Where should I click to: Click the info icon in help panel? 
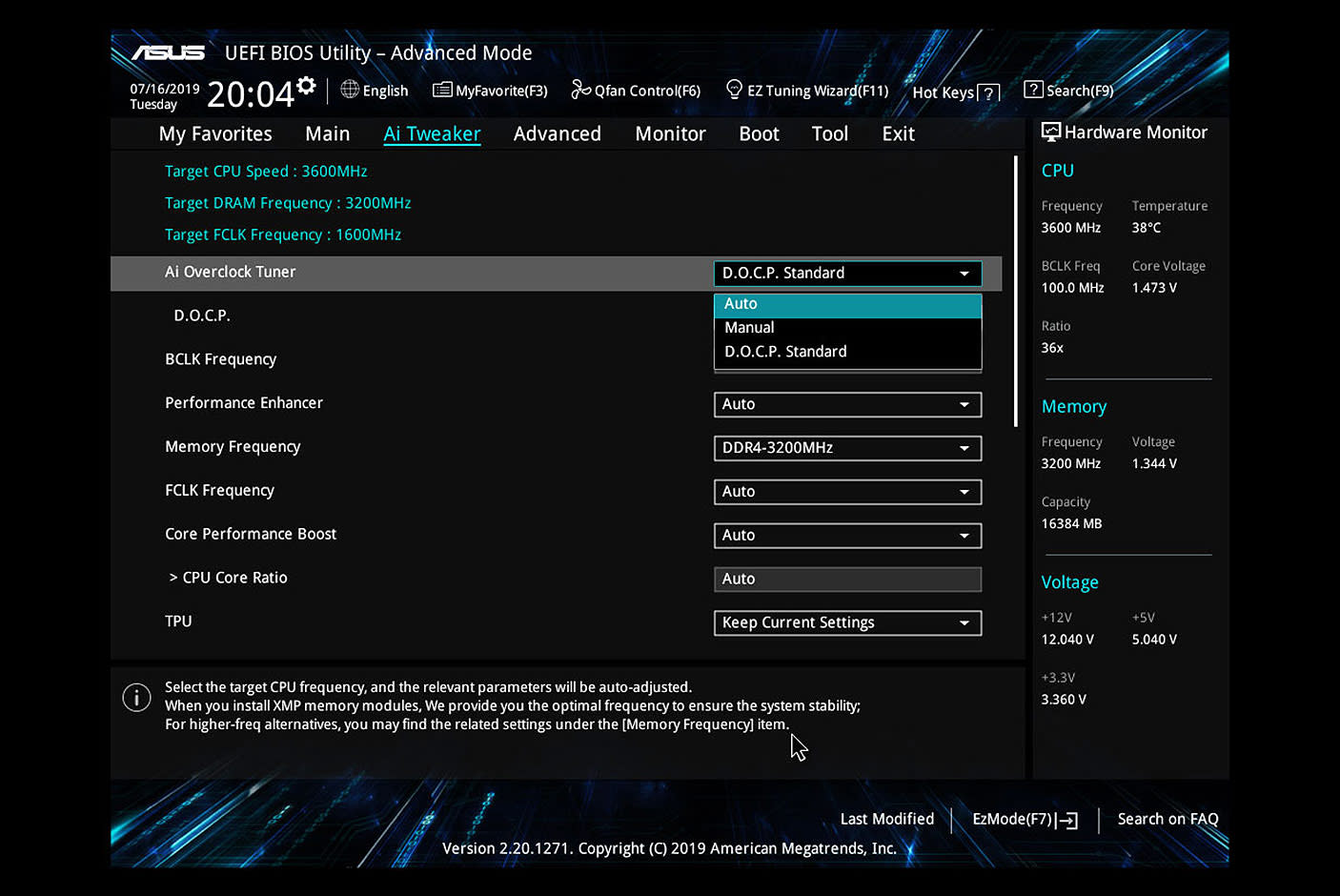click(x=137, y=698)
